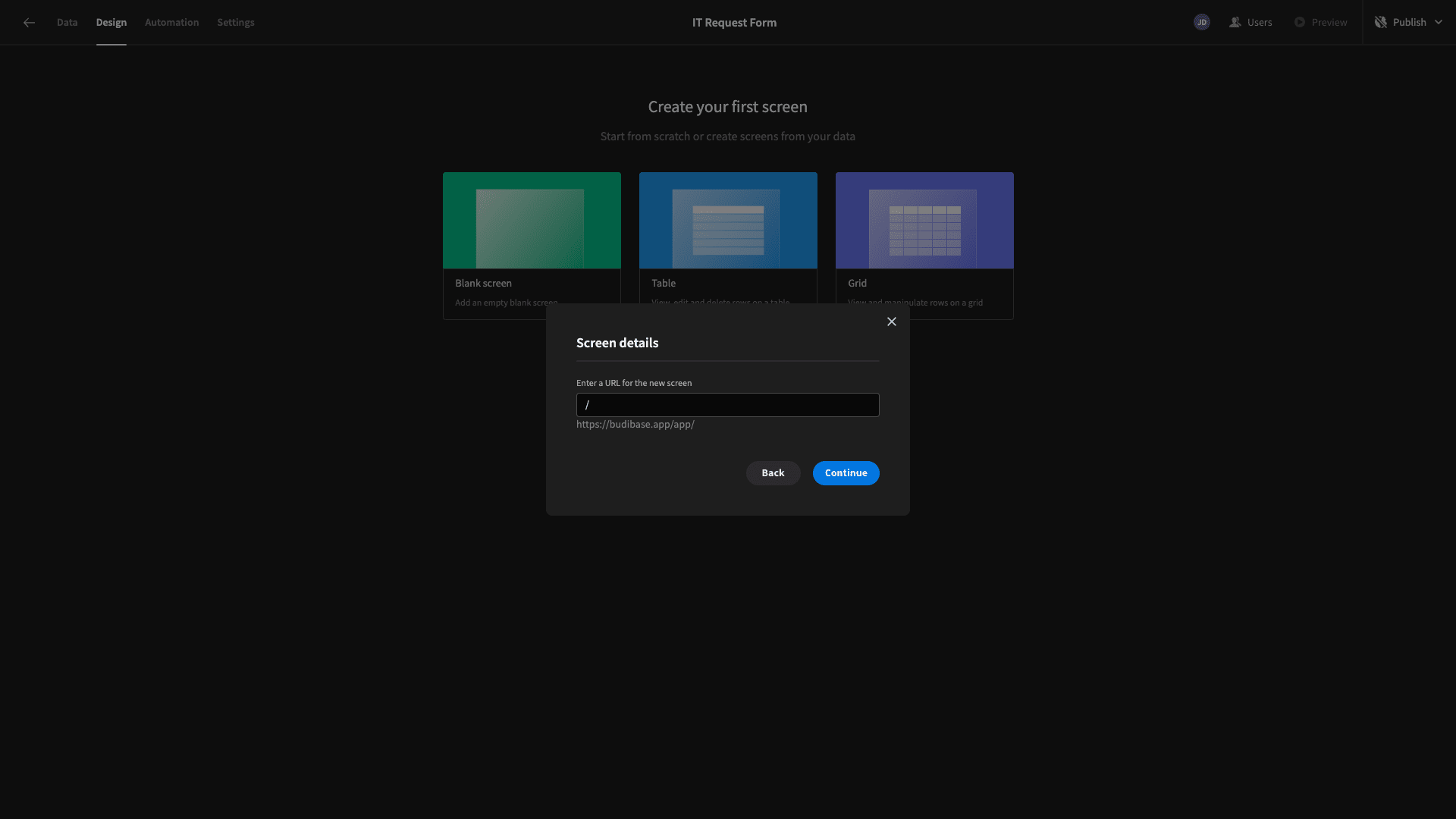This screenshot has height=819, width=1456.
Task: Switch to the Data tab
Action: [x=67, y=23]
